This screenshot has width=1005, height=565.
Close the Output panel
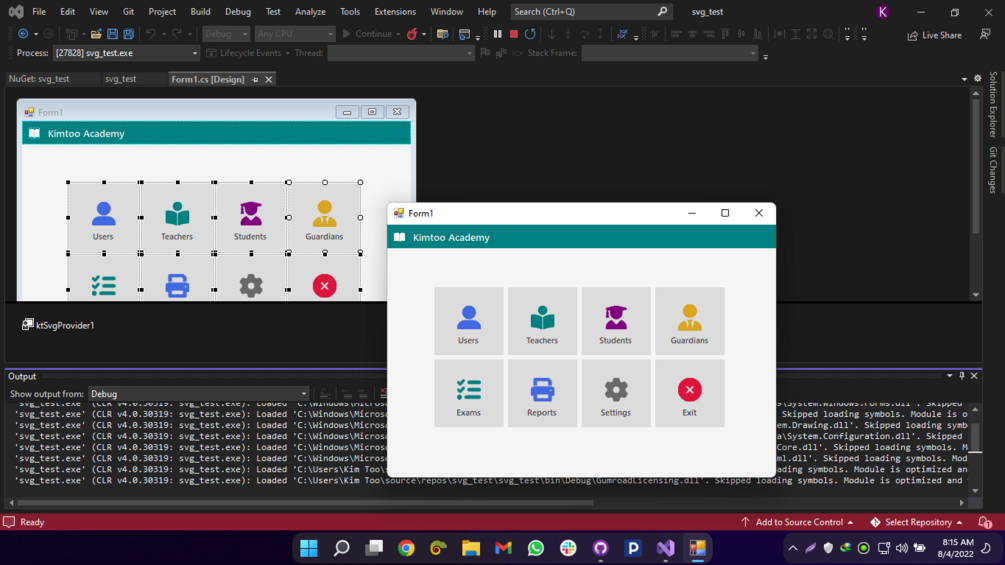[974, 376]
